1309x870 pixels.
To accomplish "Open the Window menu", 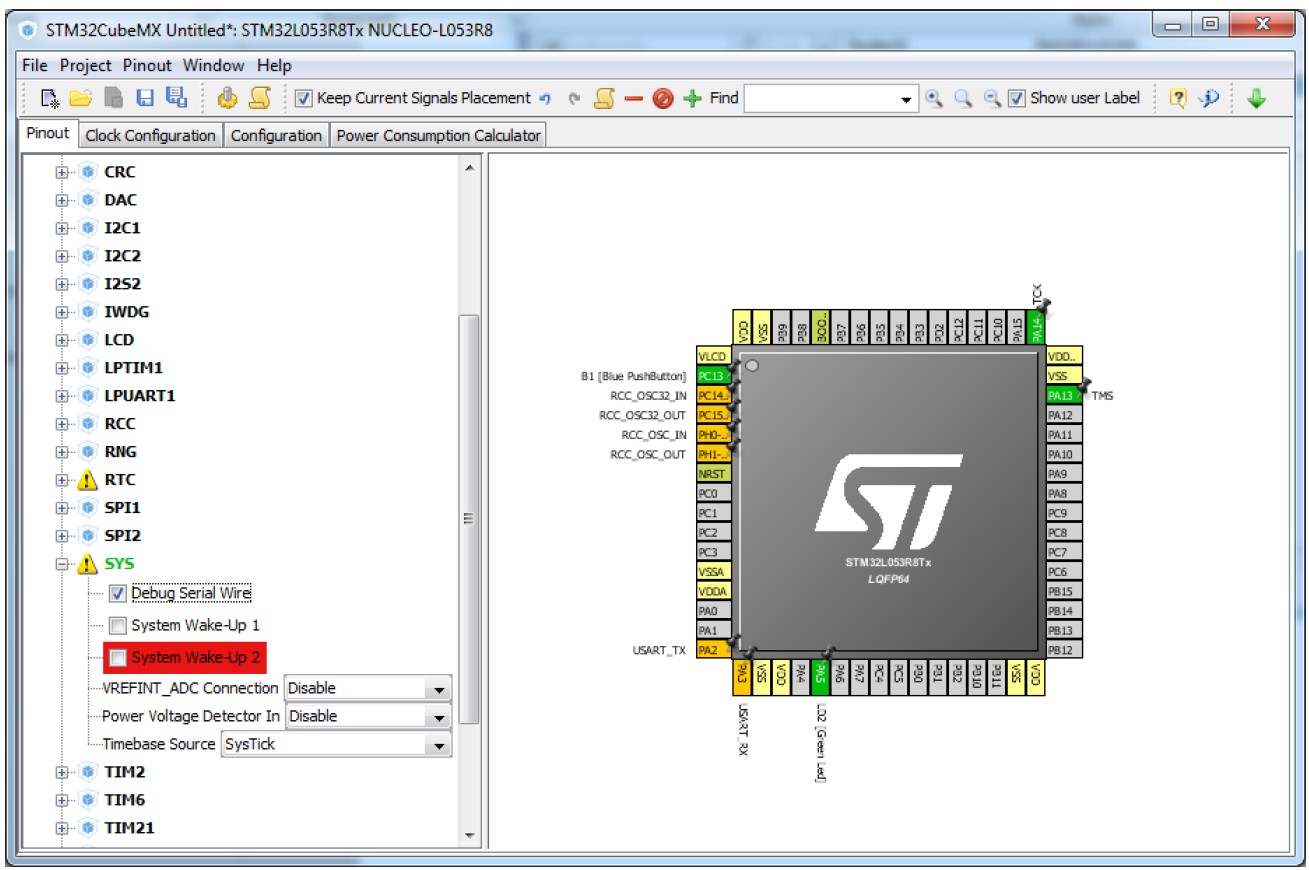I will [213, 65].
